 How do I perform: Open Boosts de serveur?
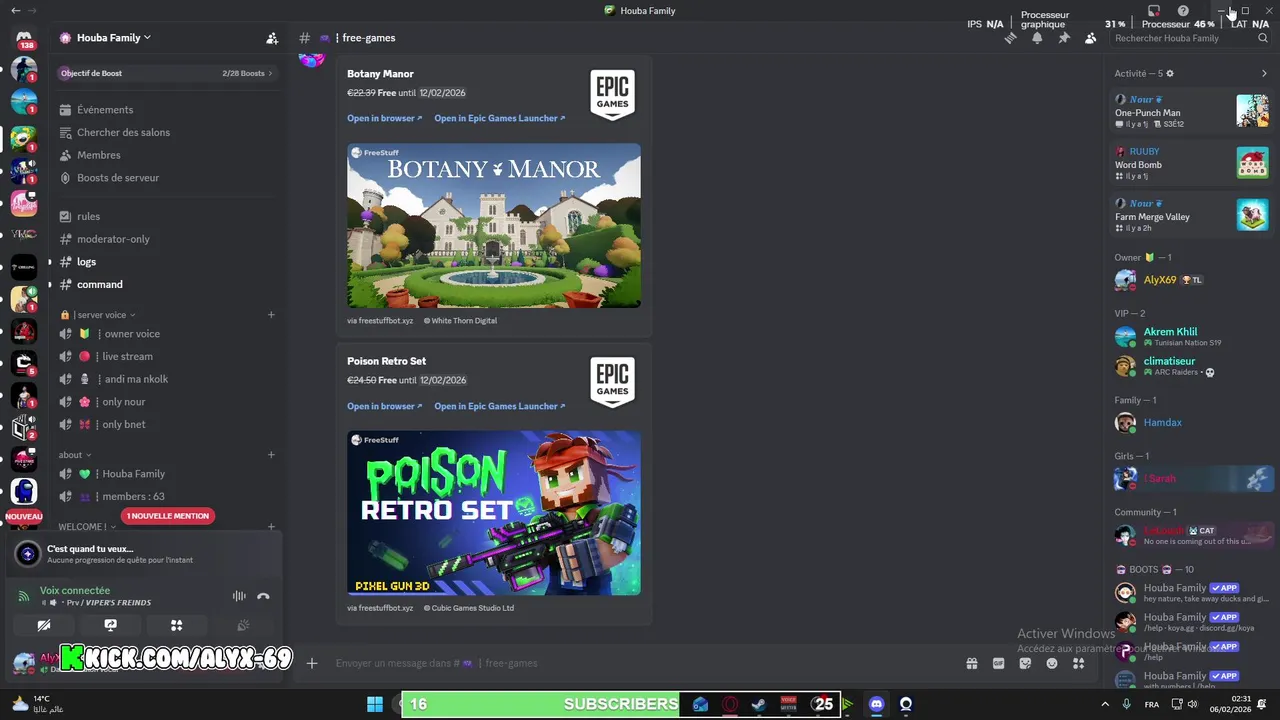point(168,178)
